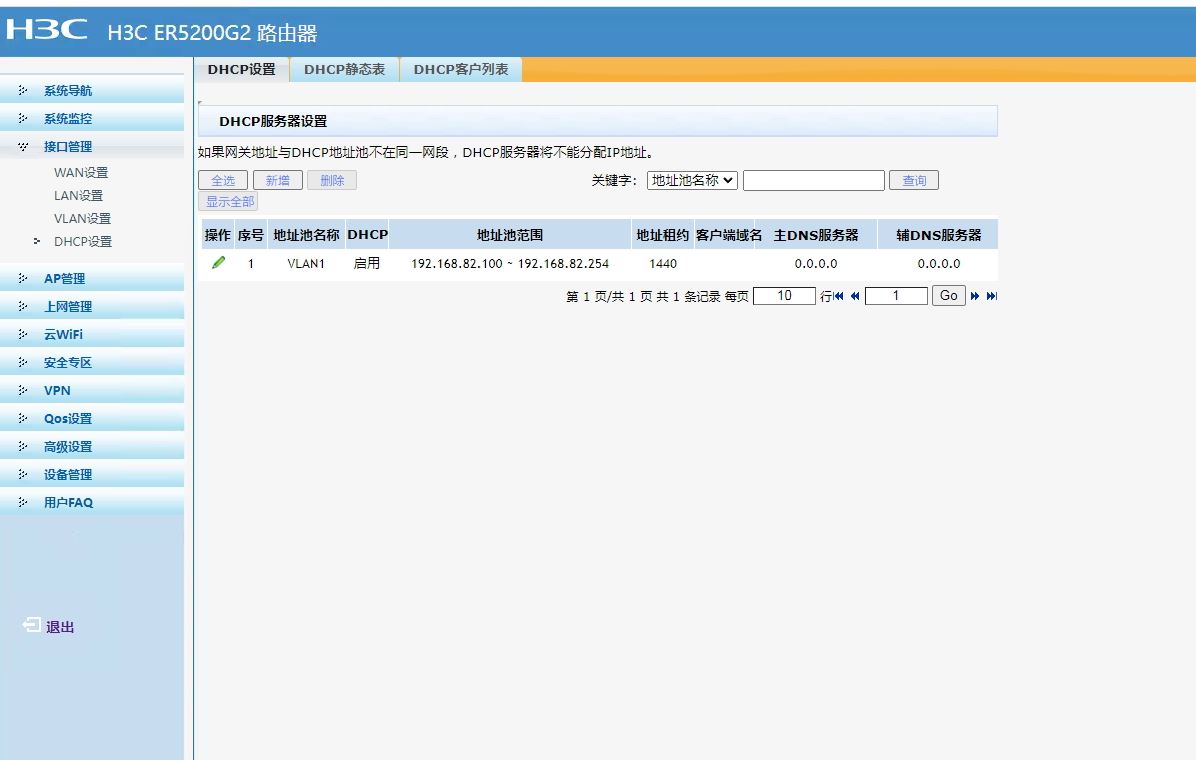Click the 显示全部 button

[x=229, y=201]
